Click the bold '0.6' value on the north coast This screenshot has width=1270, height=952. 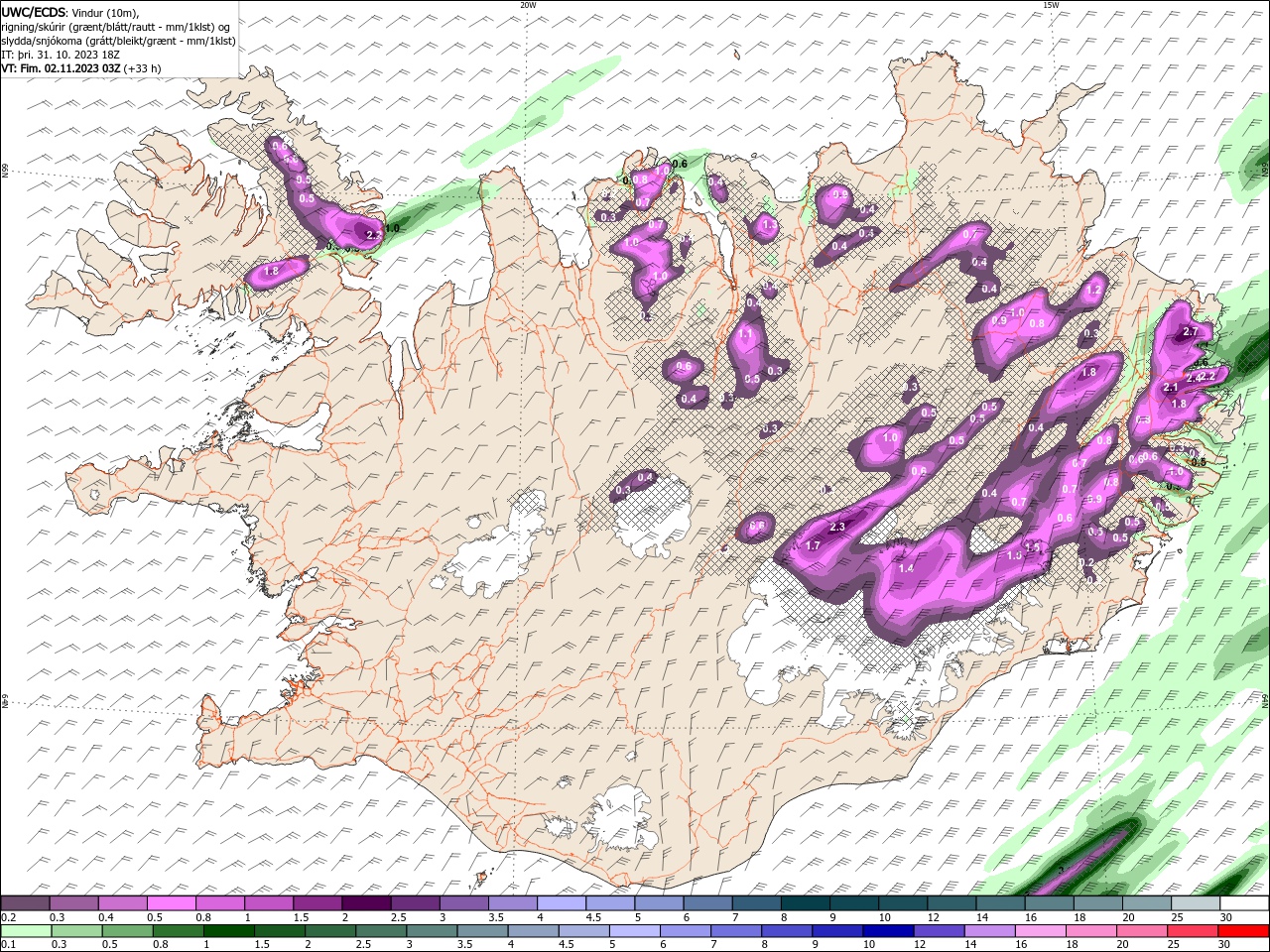point(680,164)
